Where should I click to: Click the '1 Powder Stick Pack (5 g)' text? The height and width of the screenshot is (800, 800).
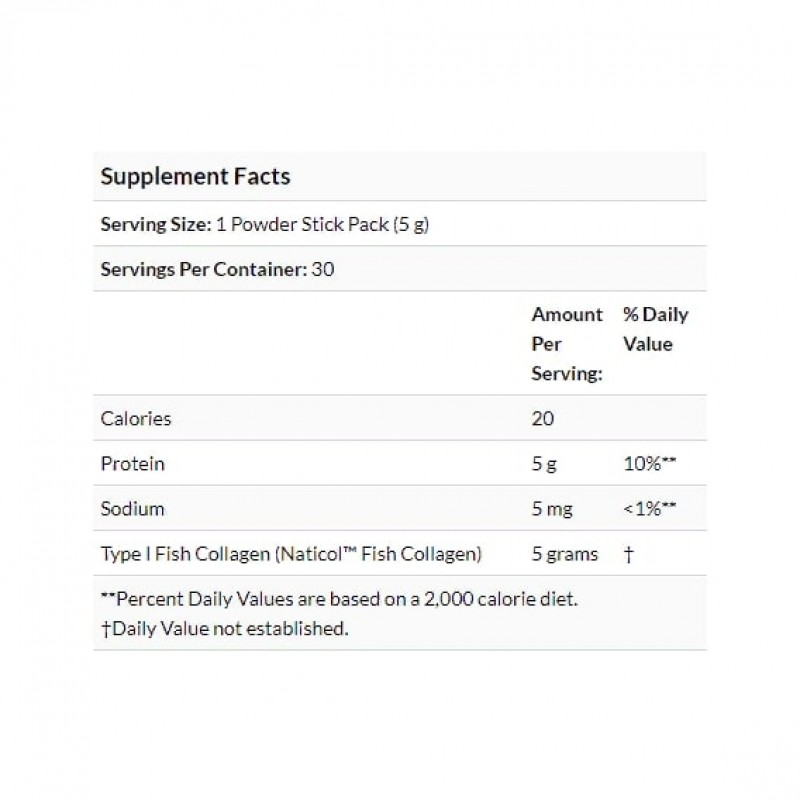click(319, 224)
